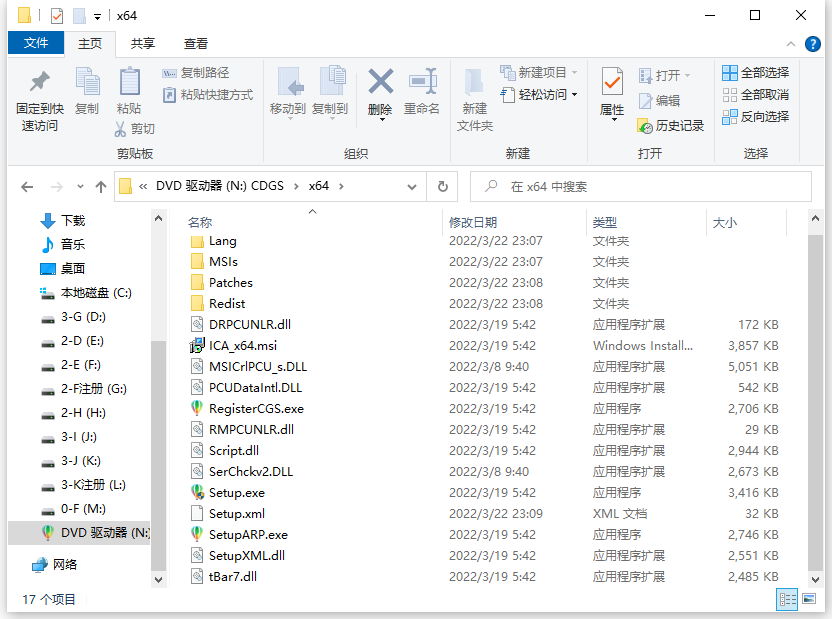Open the 文件 (File) menu tab
Viewport: 832px width, 619px height.
tap(36, 43)
